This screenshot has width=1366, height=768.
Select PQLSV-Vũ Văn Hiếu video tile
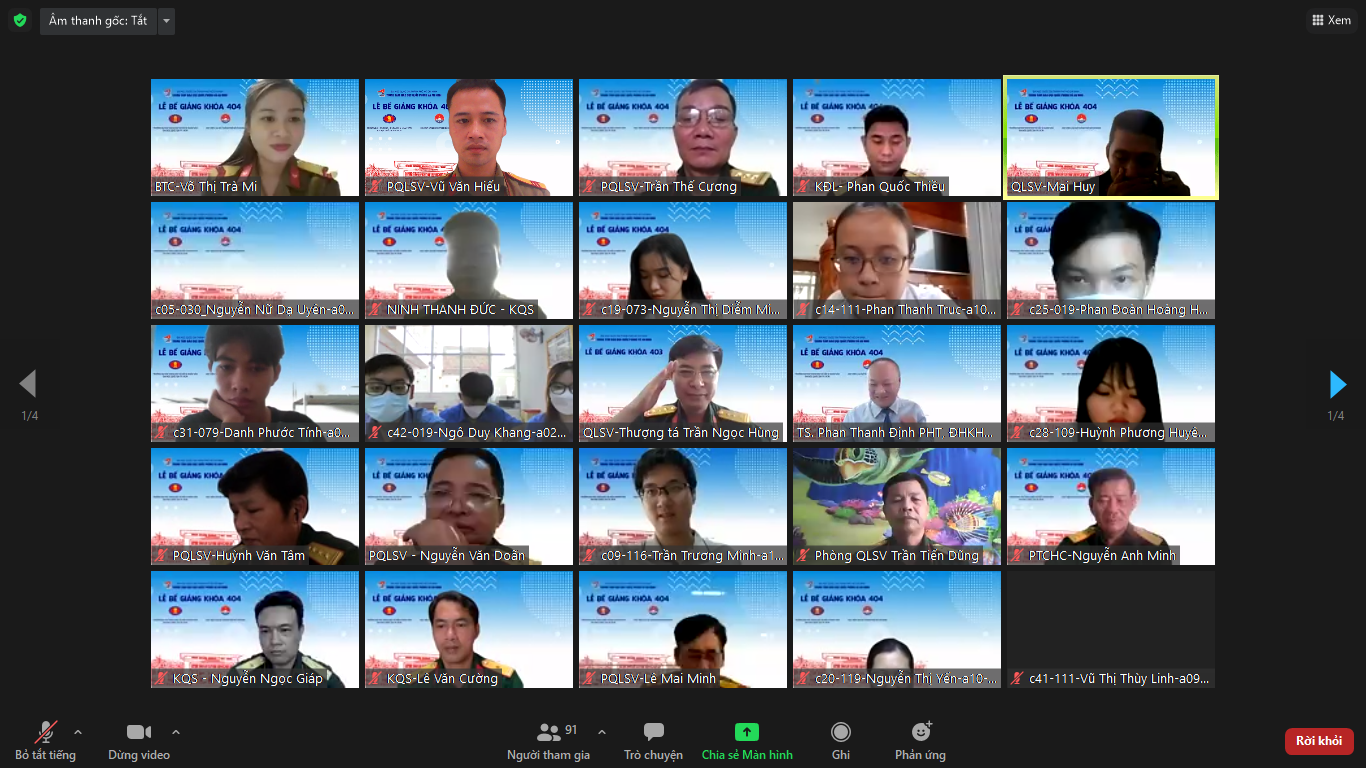(469, 137)
